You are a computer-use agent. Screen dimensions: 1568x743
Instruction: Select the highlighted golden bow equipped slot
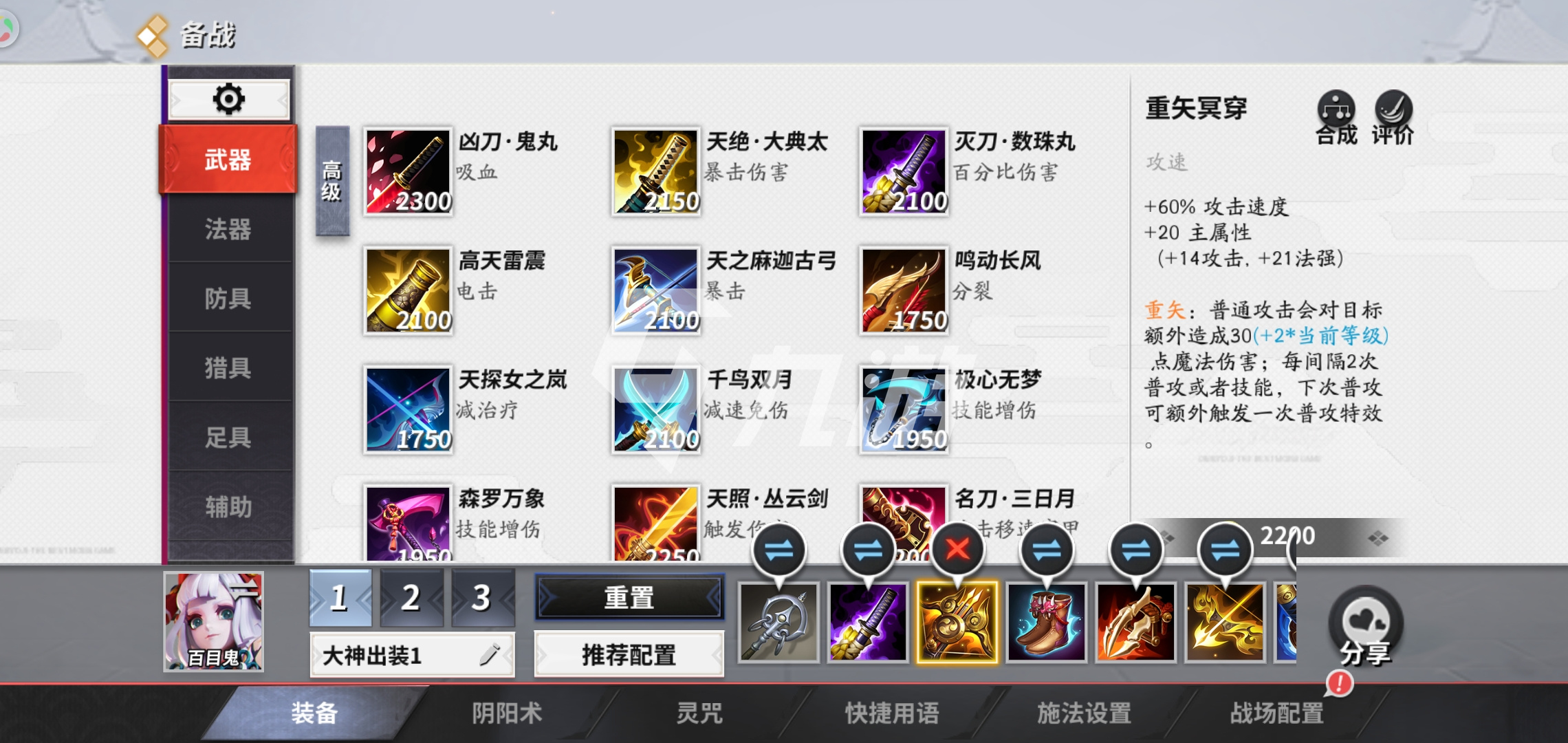coord(957,623)
